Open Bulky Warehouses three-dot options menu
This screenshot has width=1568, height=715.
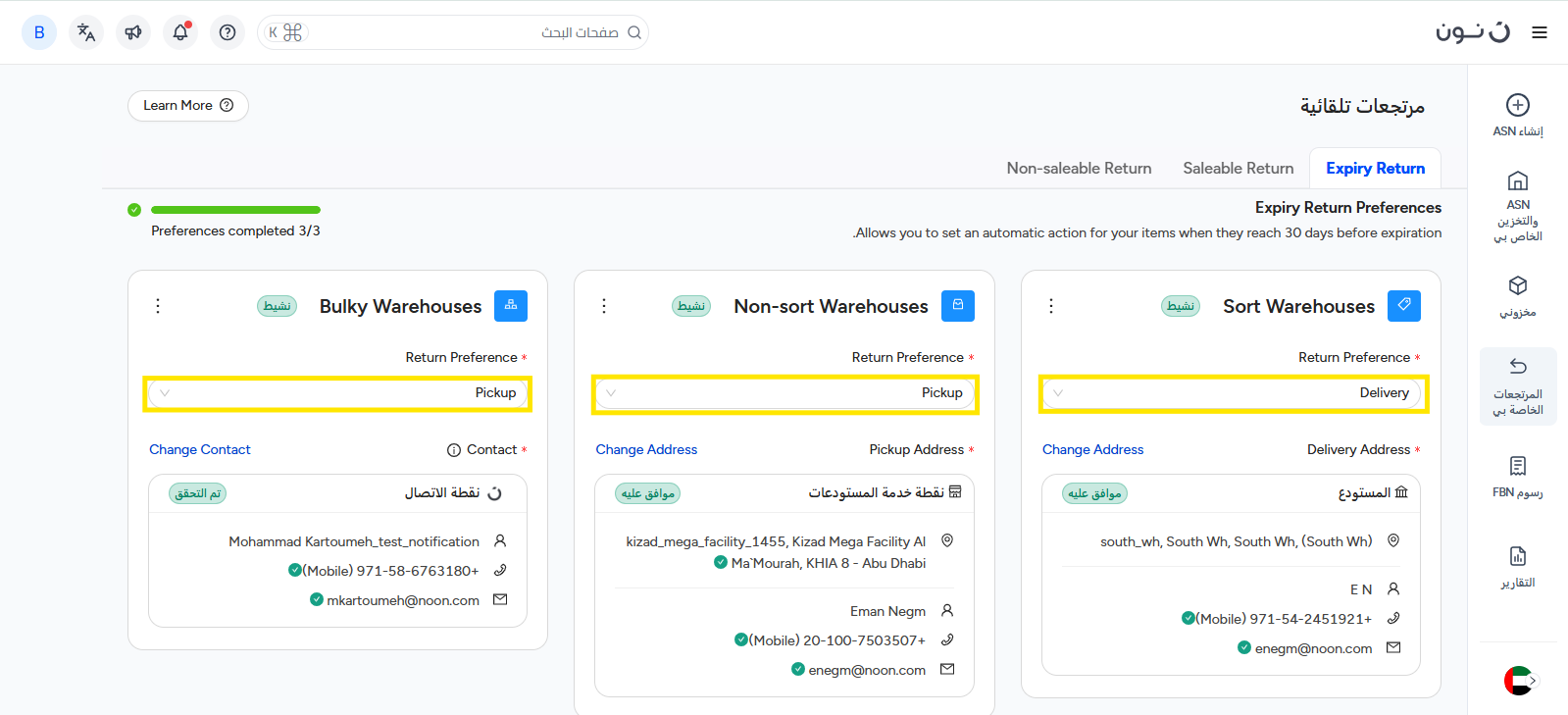(158, 306)
